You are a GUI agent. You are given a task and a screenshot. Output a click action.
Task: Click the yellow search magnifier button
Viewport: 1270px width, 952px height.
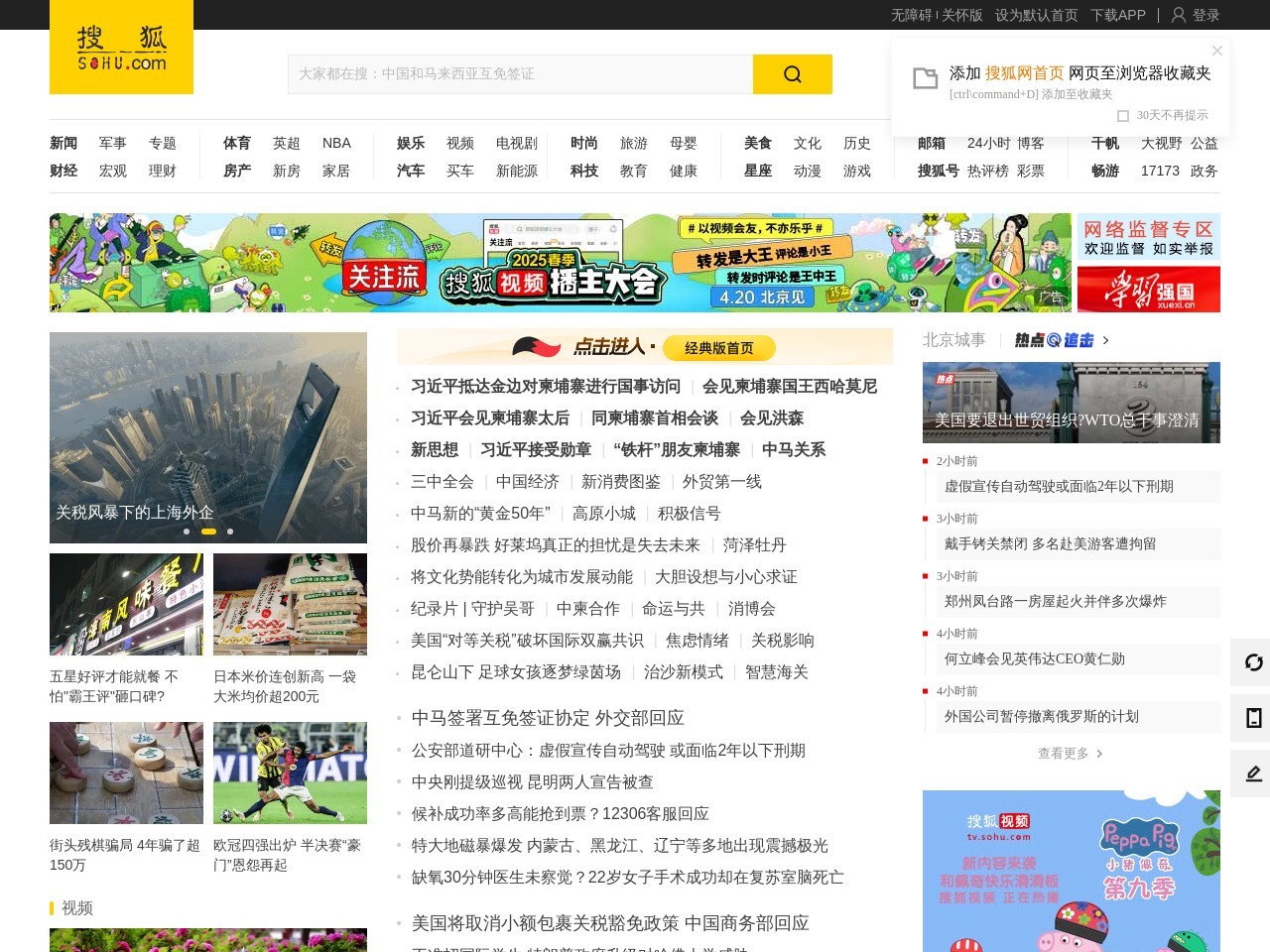pos(792,74)
